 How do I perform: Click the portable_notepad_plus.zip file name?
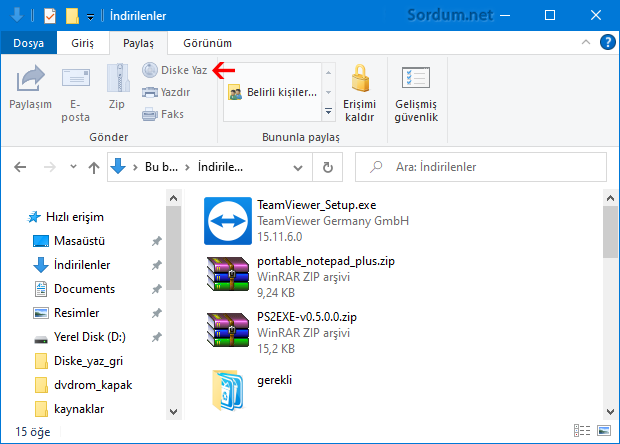(x=326, y=261)
